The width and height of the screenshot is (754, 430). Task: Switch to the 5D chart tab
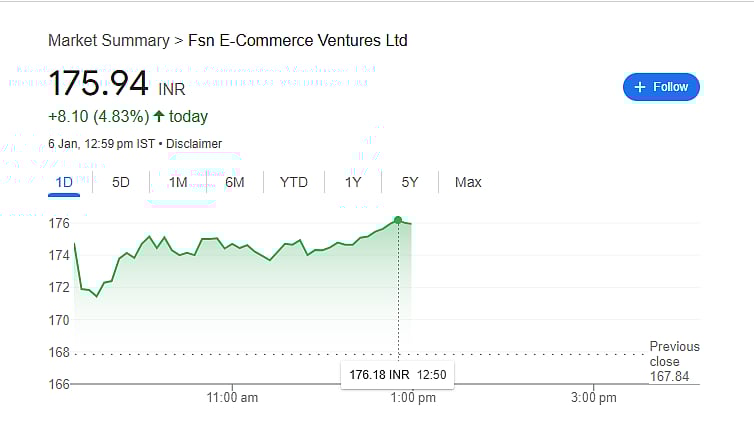tap(121, 182)
